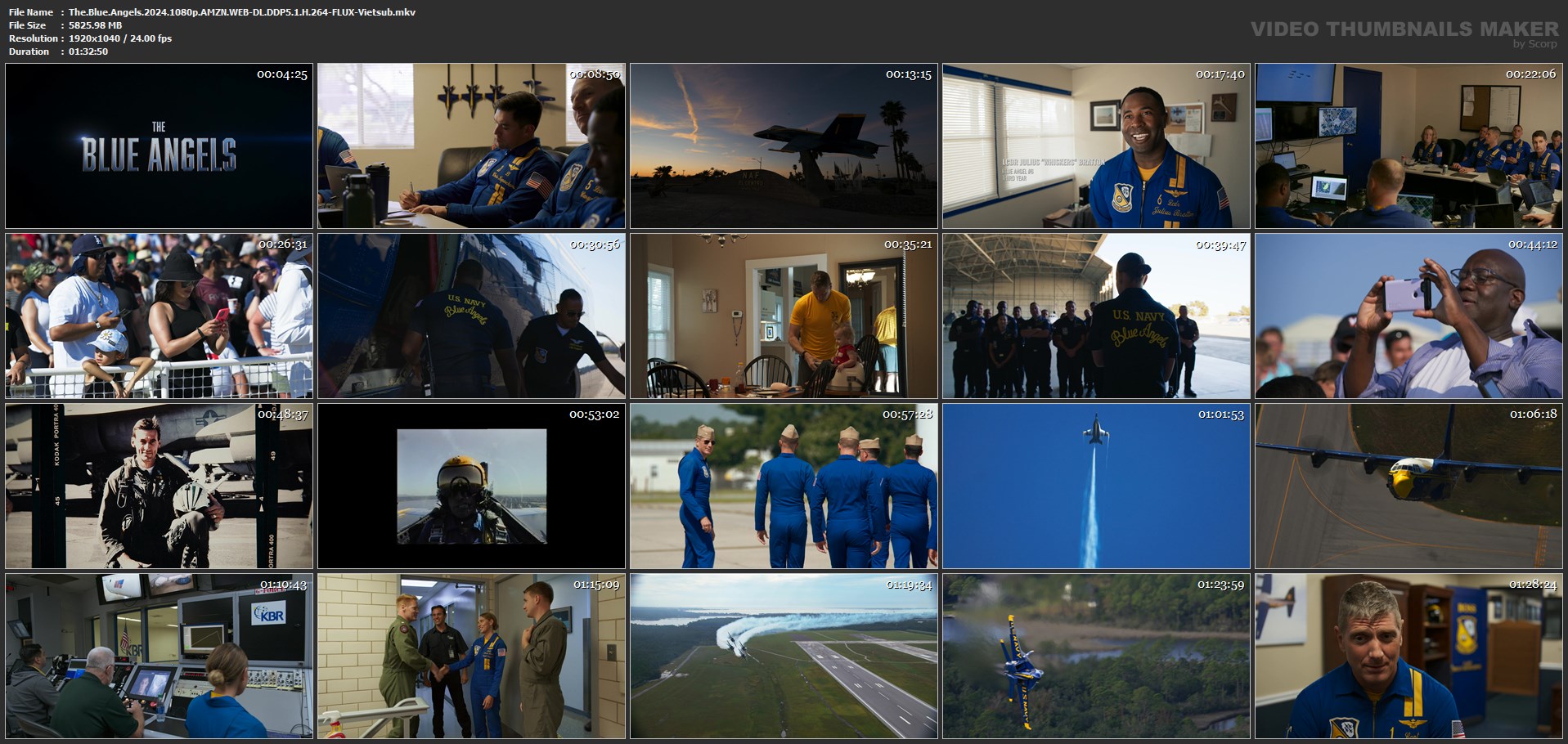Click the timestamp 00:04:25
Image resolution: width=1568 pixels, height=744 pixels.
pos(282,74)
